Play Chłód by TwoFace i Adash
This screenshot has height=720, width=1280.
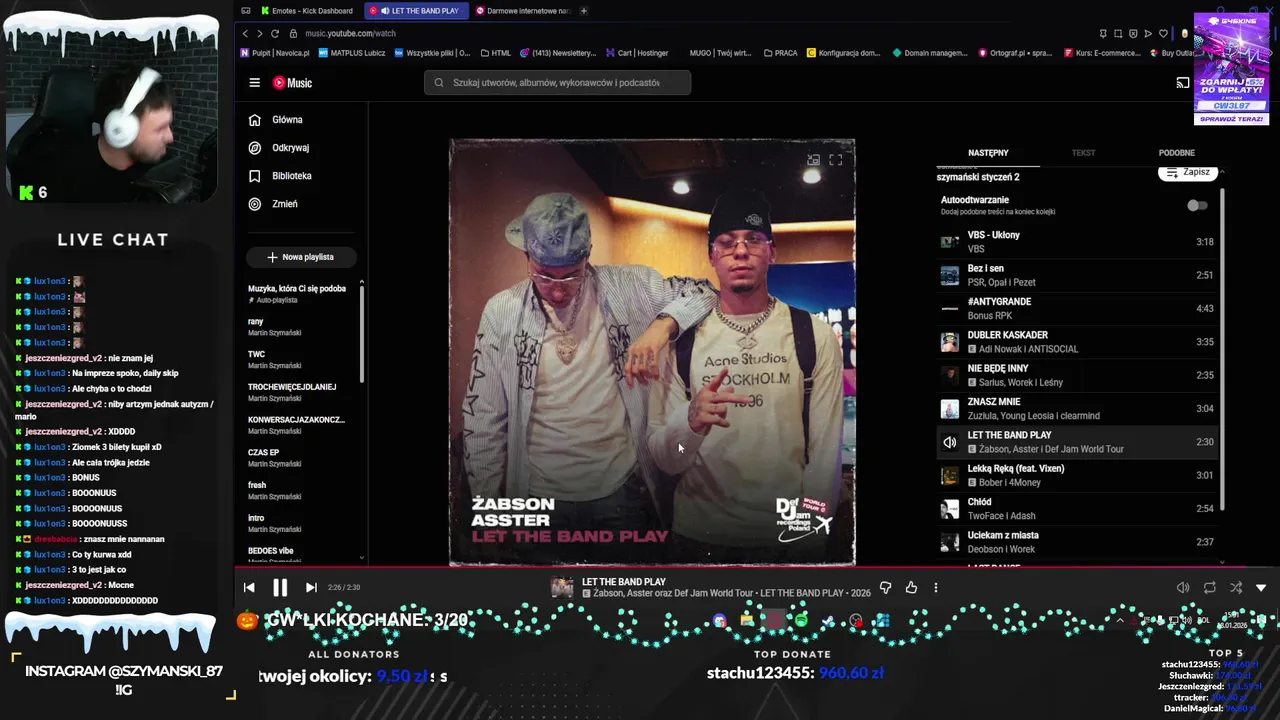(1077, 508)
